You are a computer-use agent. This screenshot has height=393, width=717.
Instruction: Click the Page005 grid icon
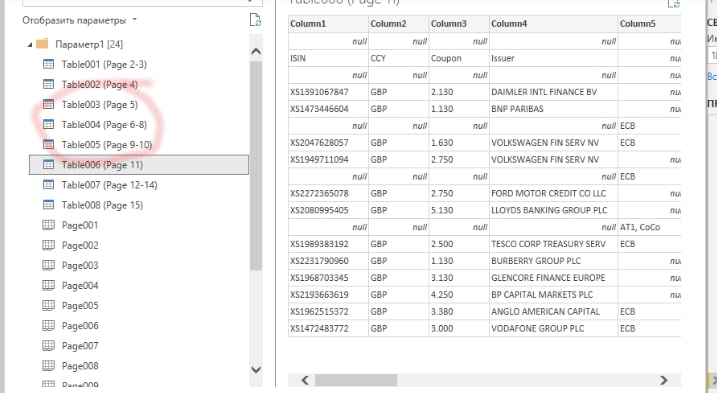[x=48, y=305]
